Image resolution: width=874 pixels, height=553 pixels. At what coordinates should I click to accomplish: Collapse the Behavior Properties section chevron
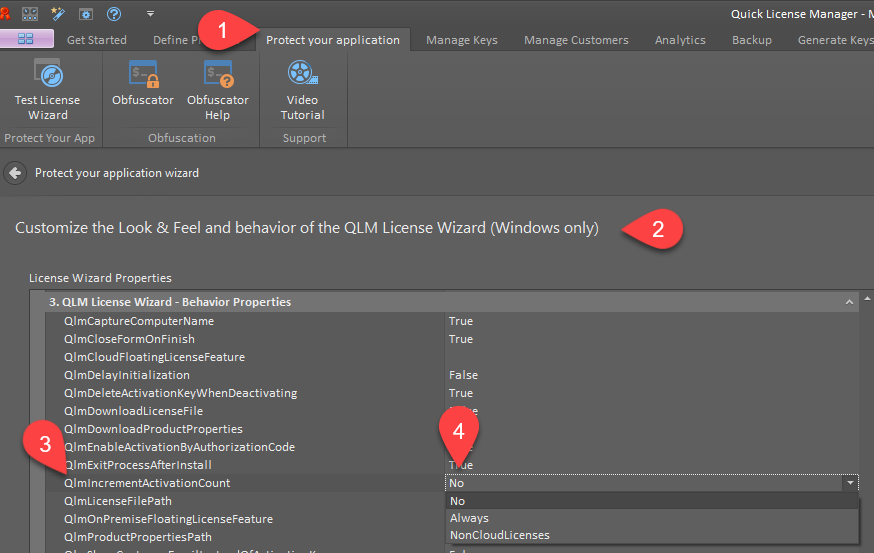tap(849, 302)
